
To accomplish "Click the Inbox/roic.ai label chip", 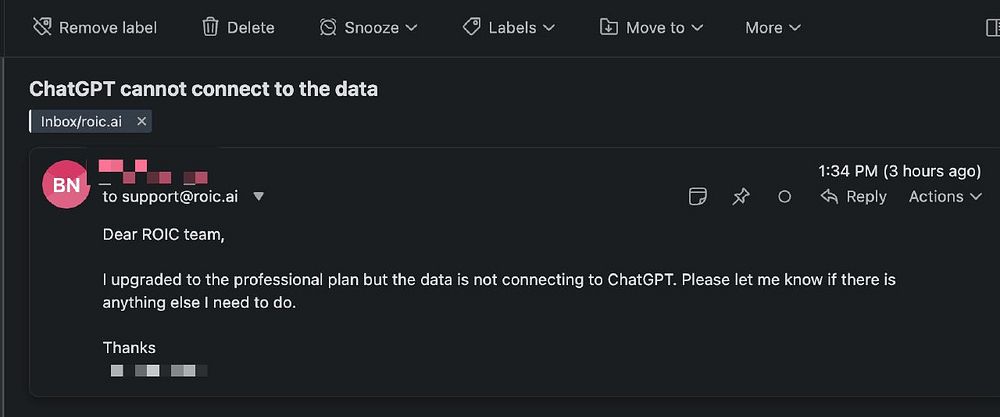I will coord(81,122).
